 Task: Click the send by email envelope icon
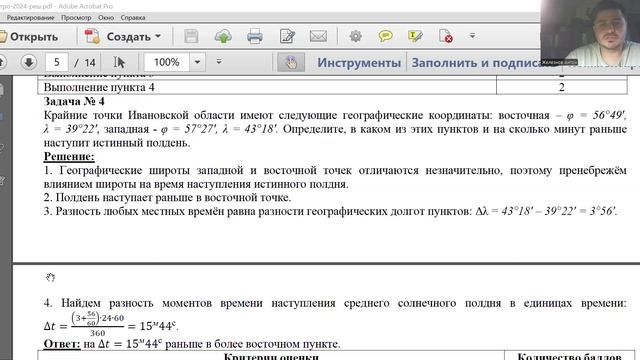click(x=318, y=36)
